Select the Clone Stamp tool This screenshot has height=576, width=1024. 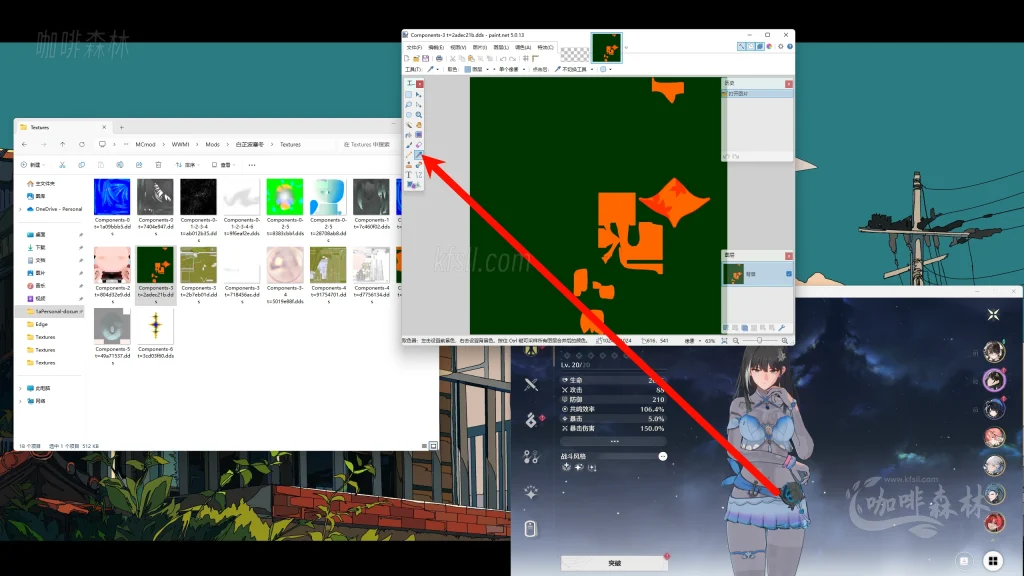(409, 165)
